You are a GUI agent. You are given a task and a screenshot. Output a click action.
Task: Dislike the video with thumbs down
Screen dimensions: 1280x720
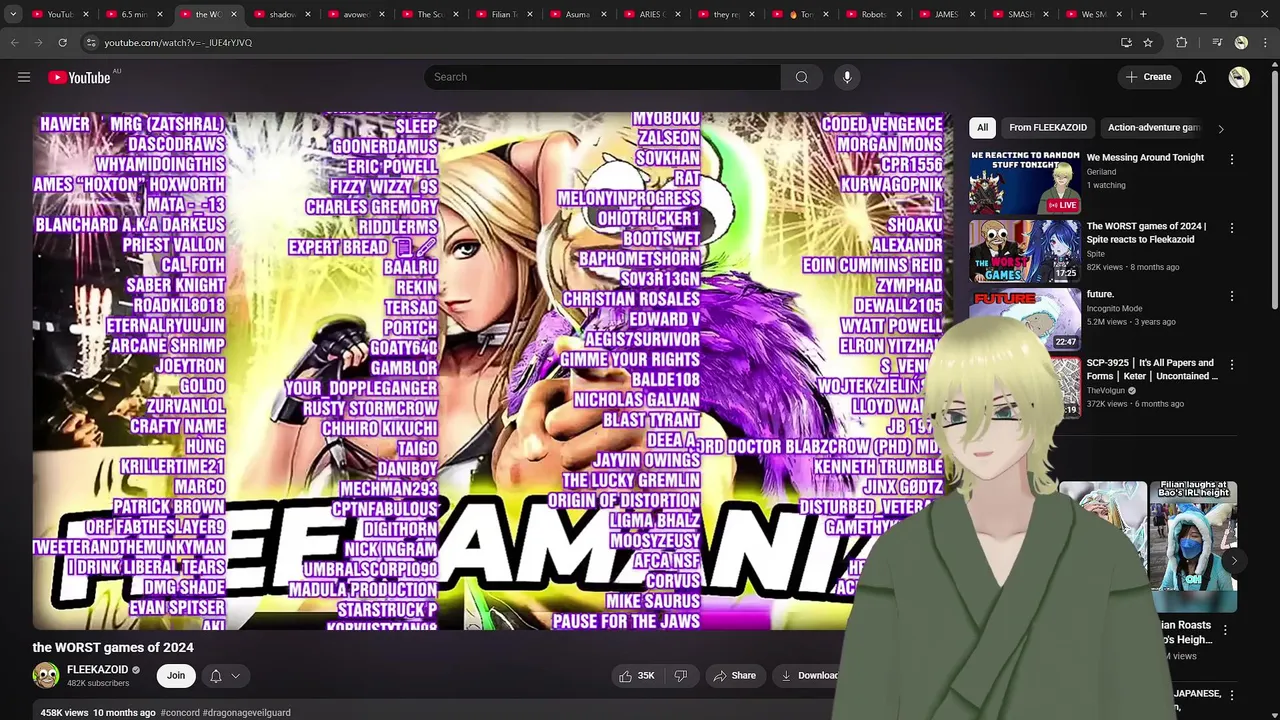(681, 676)
